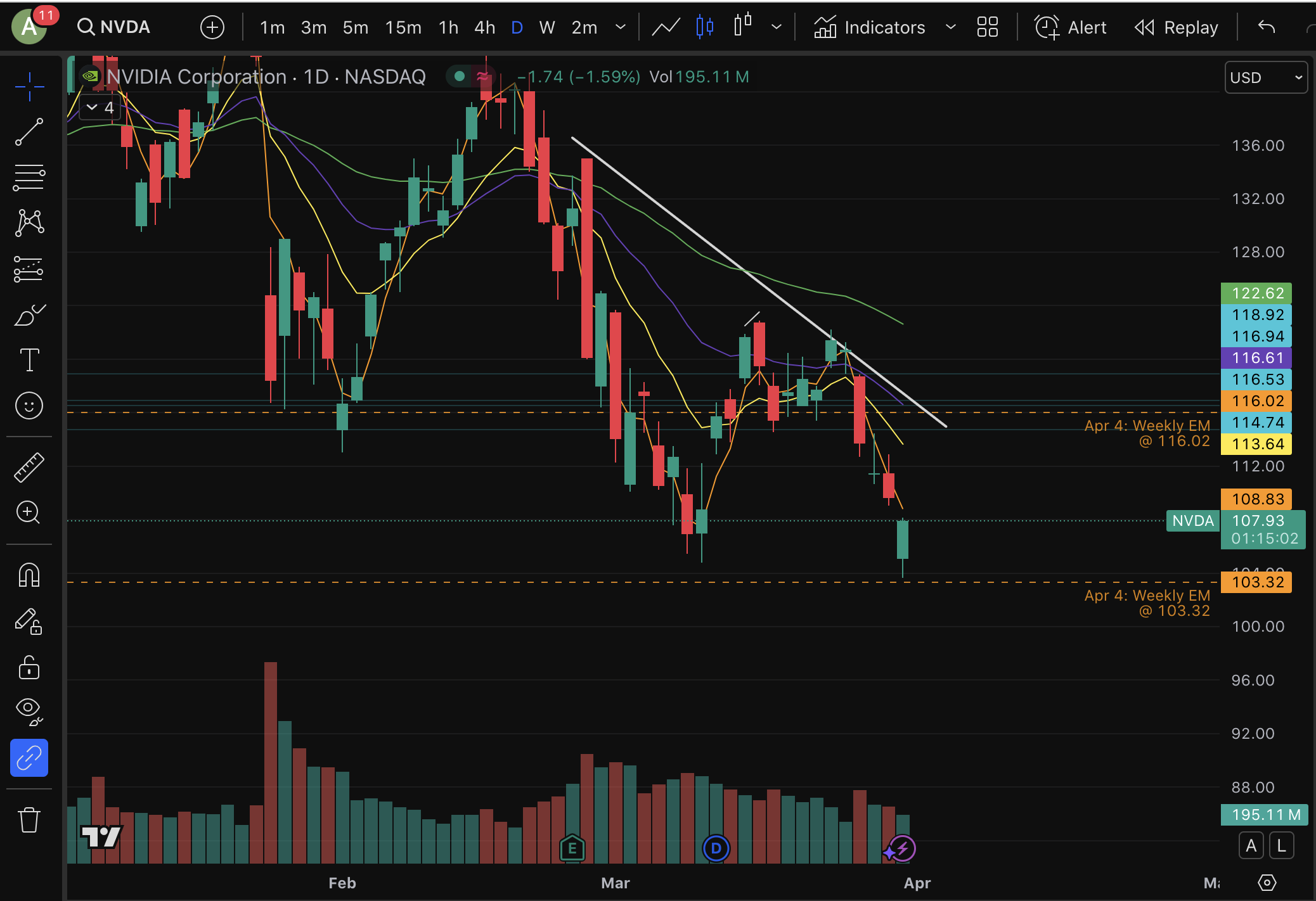Select the candlestick chart style
Screen dimensions: 1316x901
coord(705,27)
